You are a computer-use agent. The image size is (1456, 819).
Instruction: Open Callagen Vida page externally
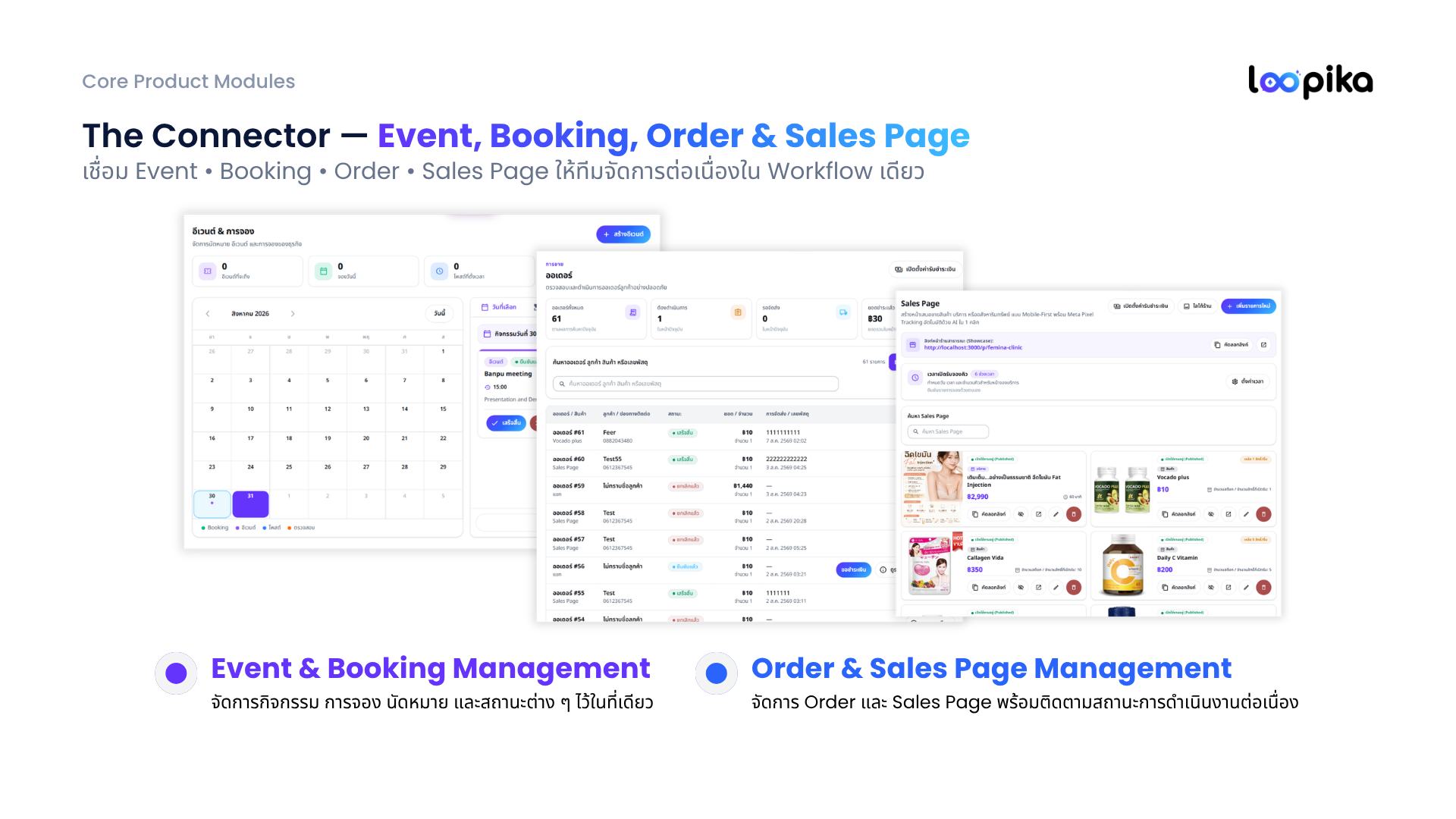(x=1038, y=587)
